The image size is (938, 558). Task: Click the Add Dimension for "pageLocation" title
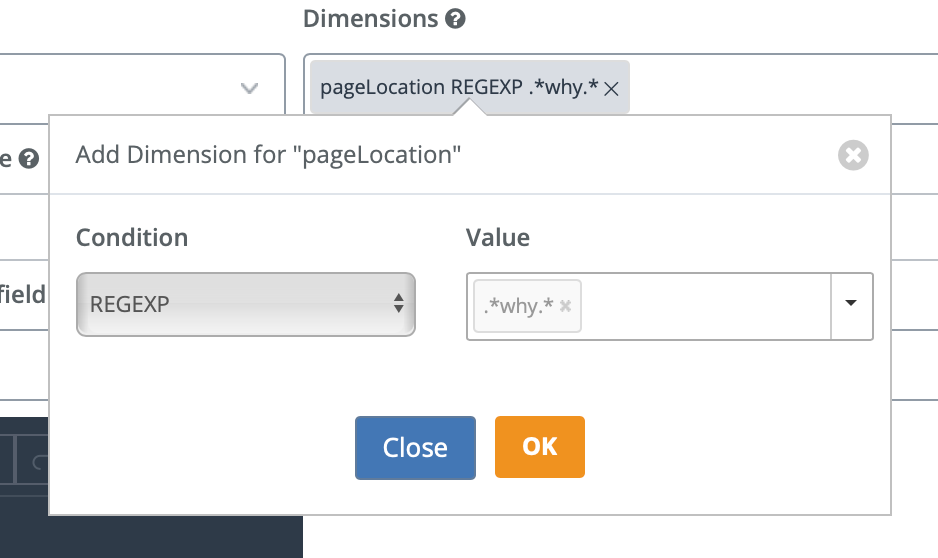pyautogui.click(x=268, y=155)
